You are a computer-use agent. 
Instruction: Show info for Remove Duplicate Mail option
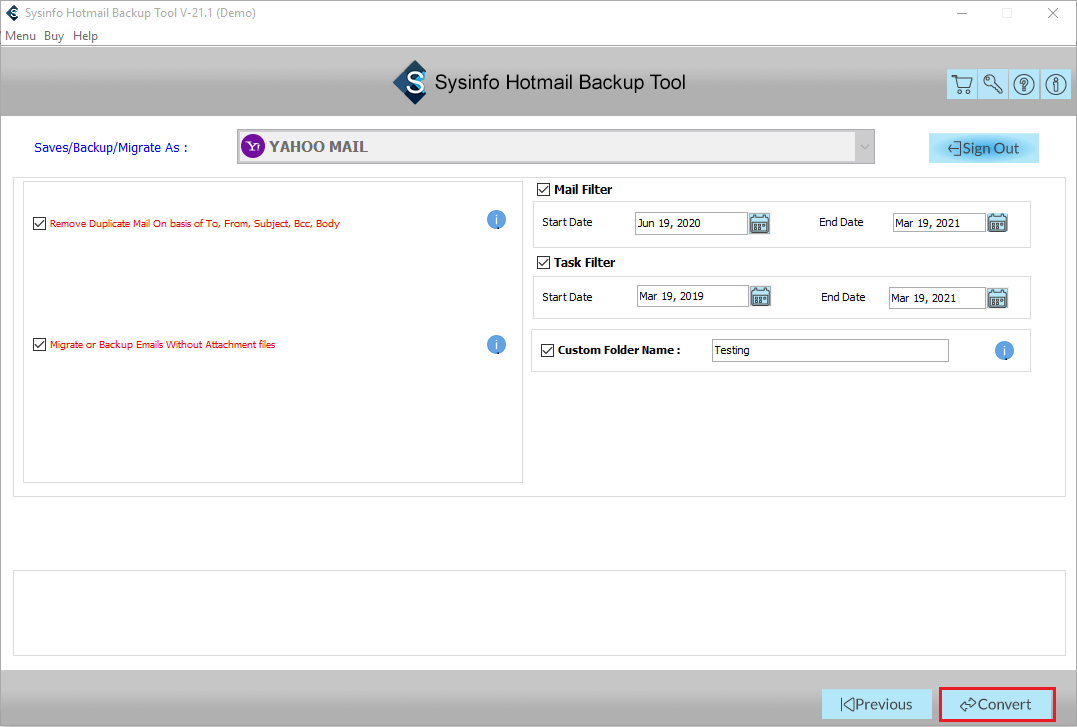click(497, 220)
